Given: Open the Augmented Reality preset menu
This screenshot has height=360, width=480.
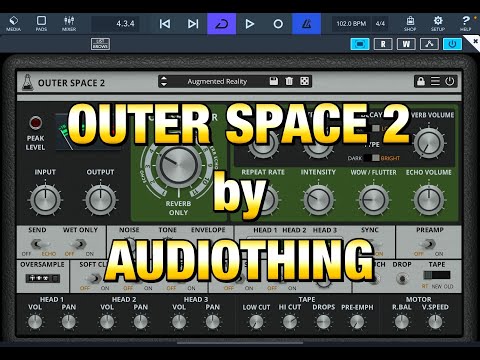Looking at the screenshot, I should click(217, 81).
